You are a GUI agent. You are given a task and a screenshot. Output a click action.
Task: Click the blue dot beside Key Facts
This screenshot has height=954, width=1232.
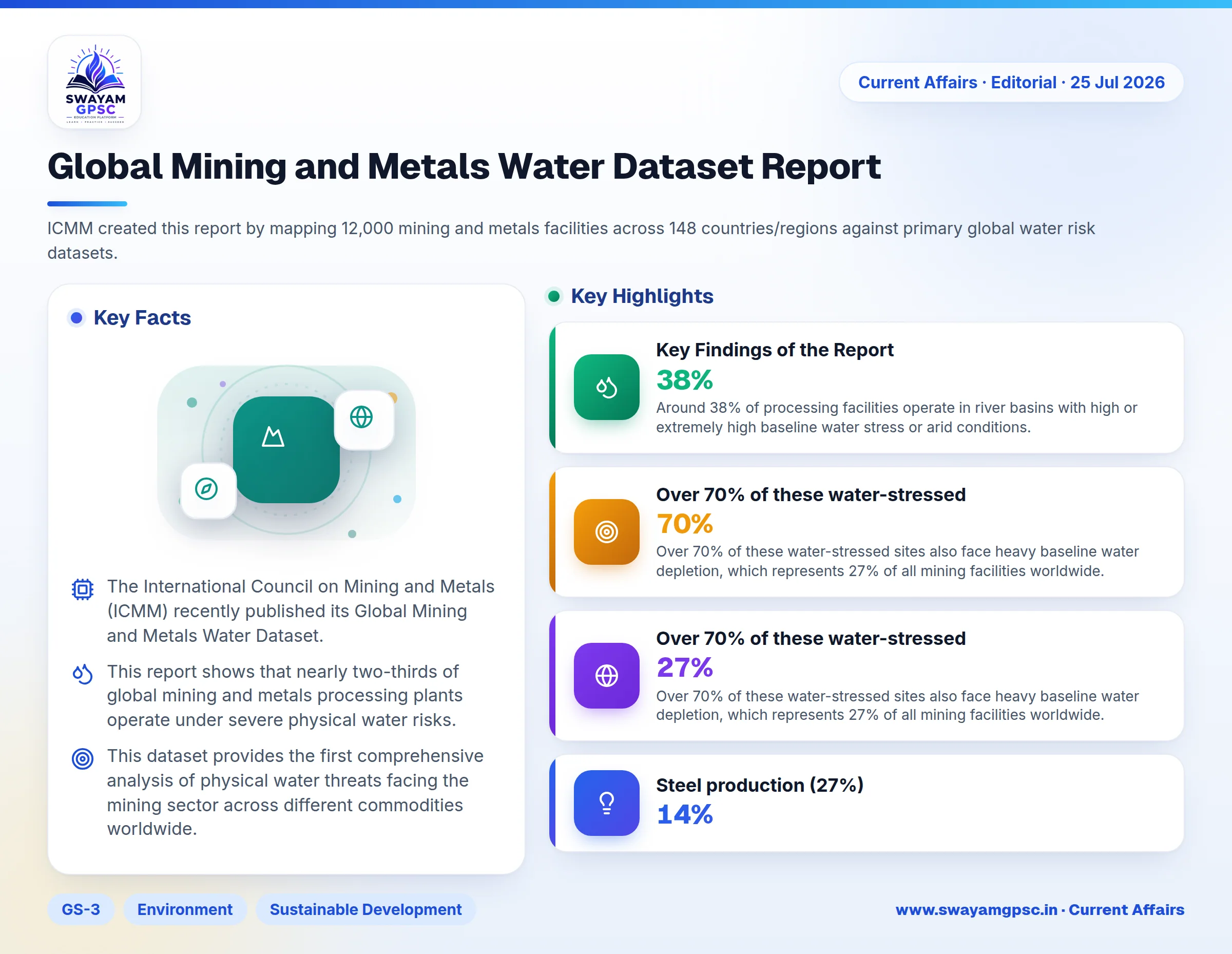pos(76,318)
